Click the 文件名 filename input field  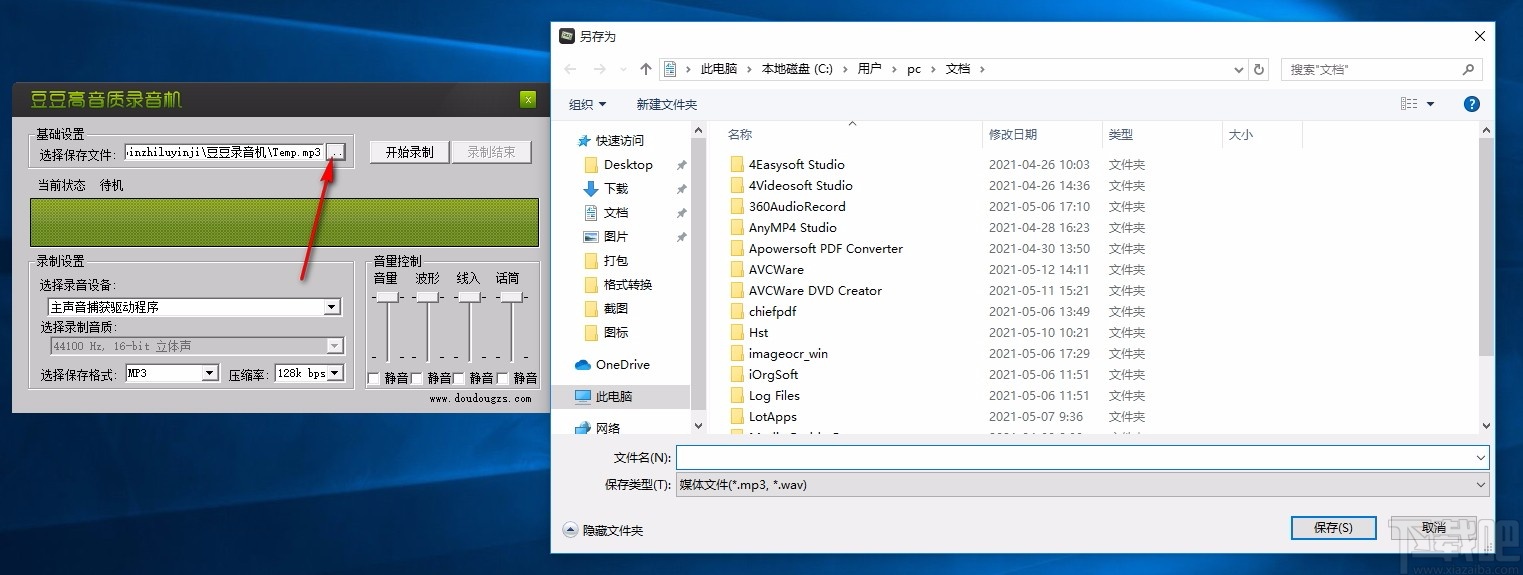[1082, 457]
